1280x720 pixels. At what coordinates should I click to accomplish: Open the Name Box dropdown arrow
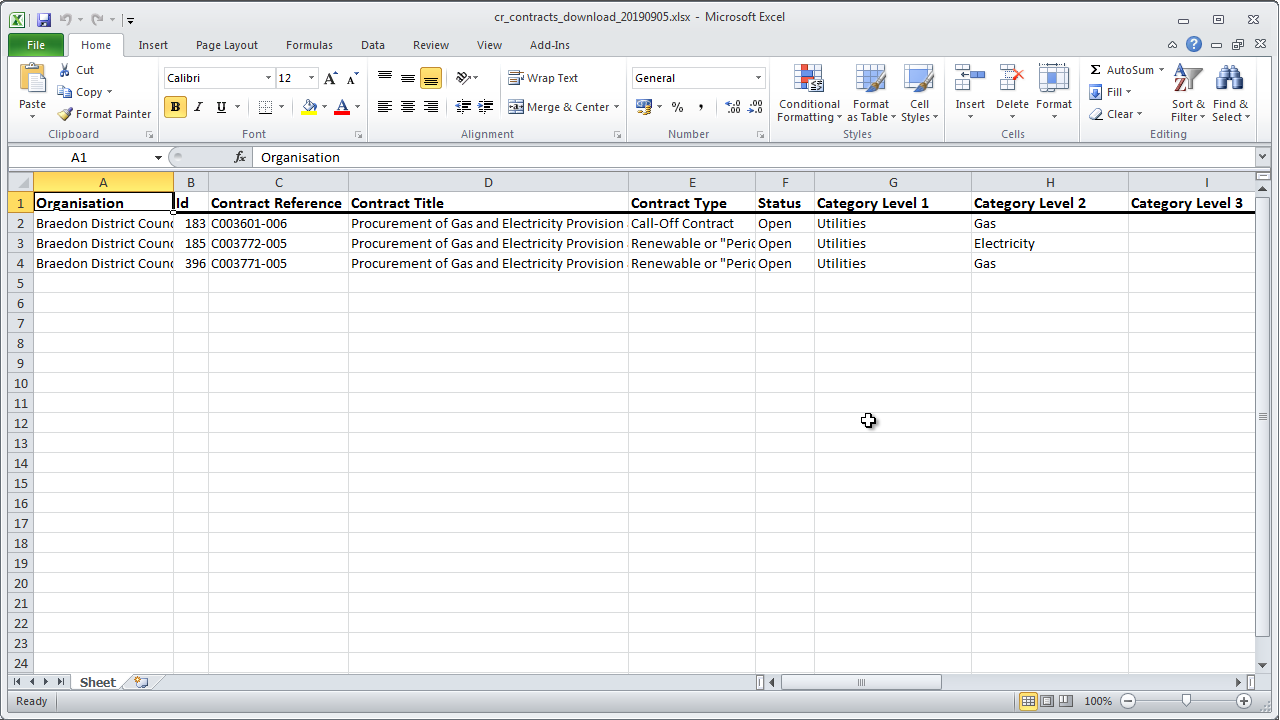point(158,158)
